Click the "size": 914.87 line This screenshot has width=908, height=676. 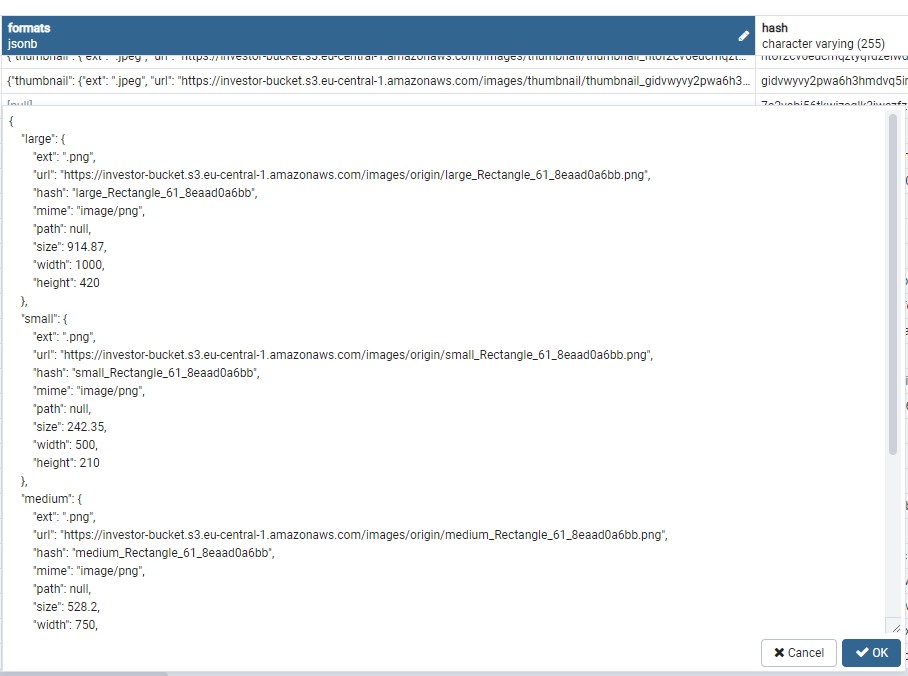pos(70,247)
